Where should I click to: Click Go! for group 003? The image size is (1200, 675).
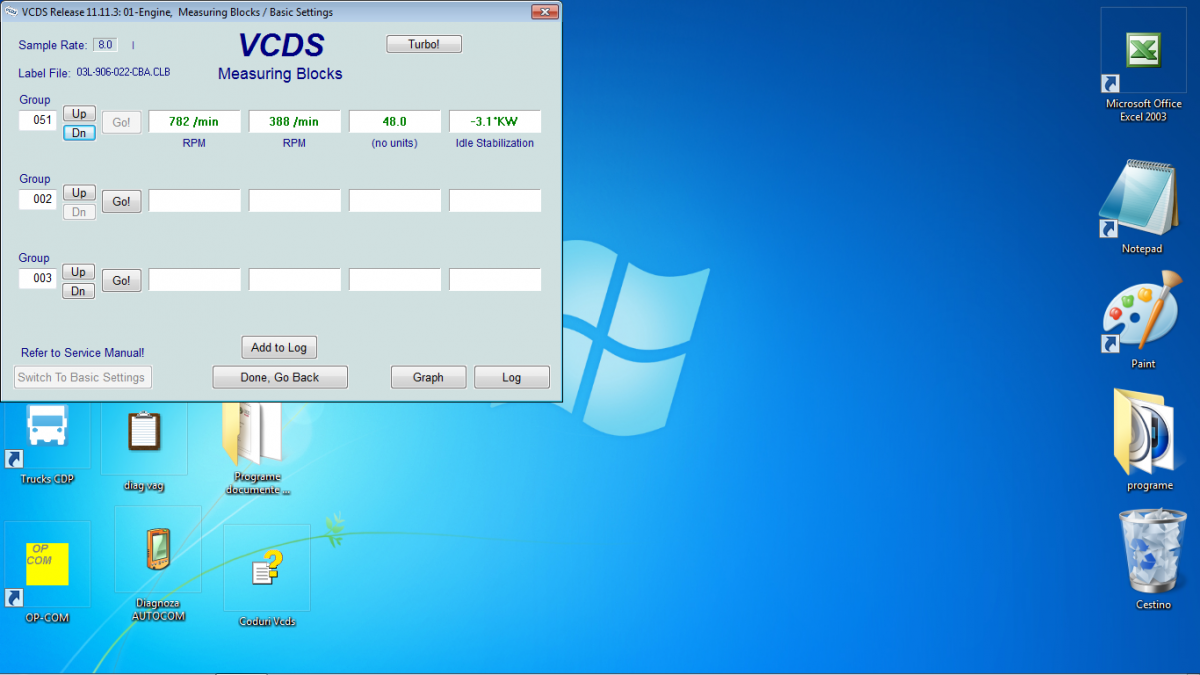click(121, 281)
